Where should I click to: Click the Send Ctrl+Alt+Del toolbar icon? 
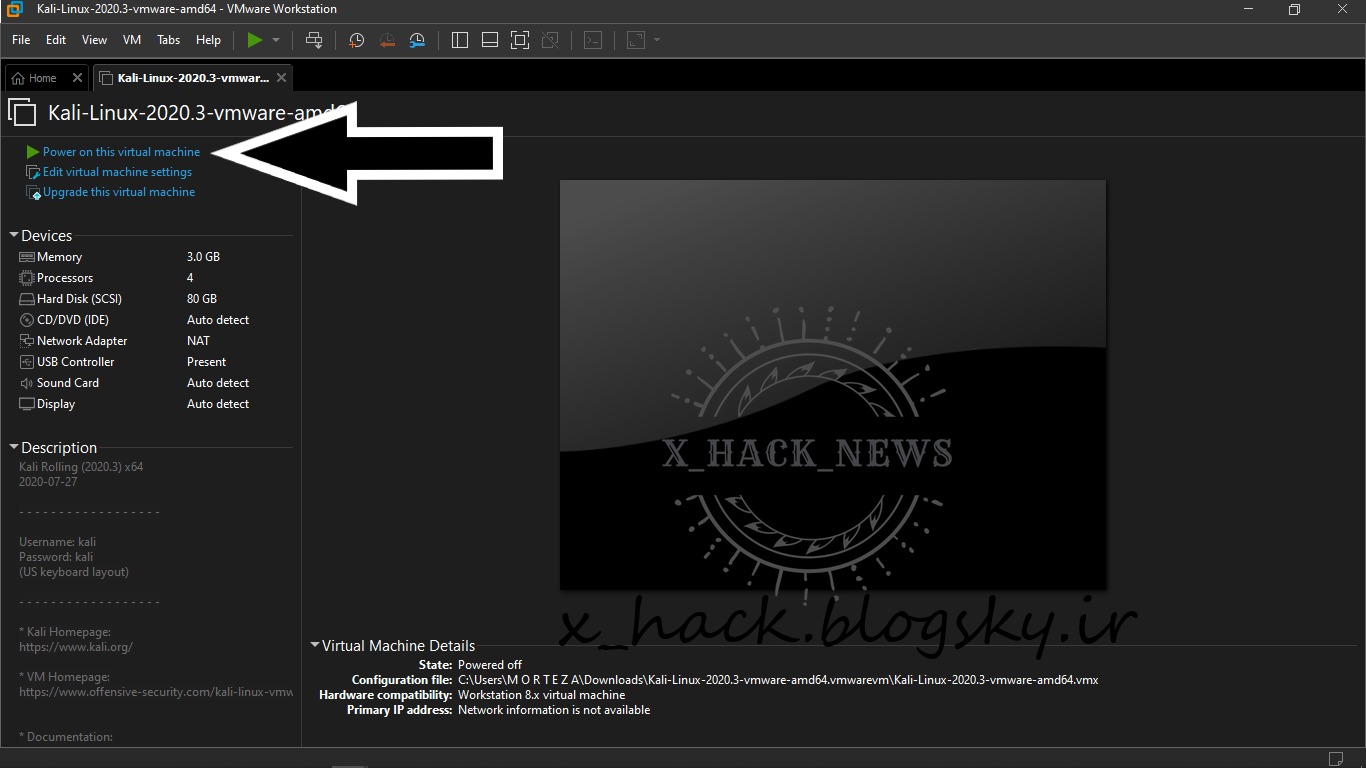pyautogui.click(x=314, y=40)
